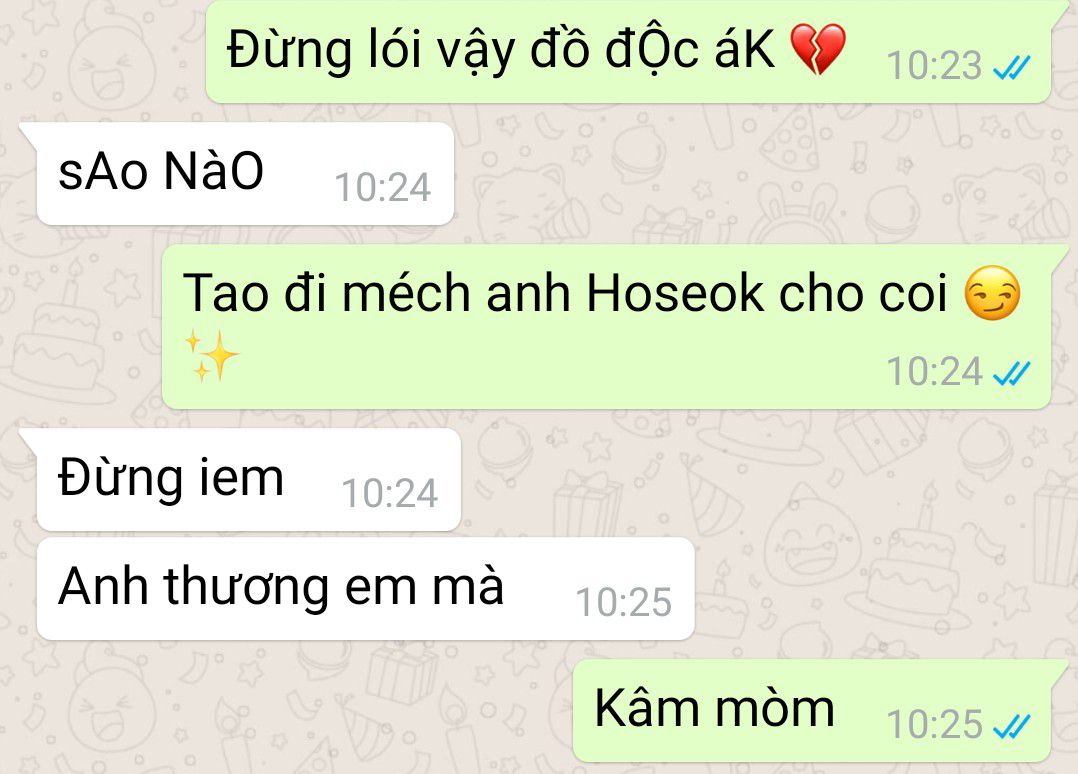Click 10:25 timestamp on 'Kâm mòm'
This screenshot has height=774, width=1078.
point(934,725)
